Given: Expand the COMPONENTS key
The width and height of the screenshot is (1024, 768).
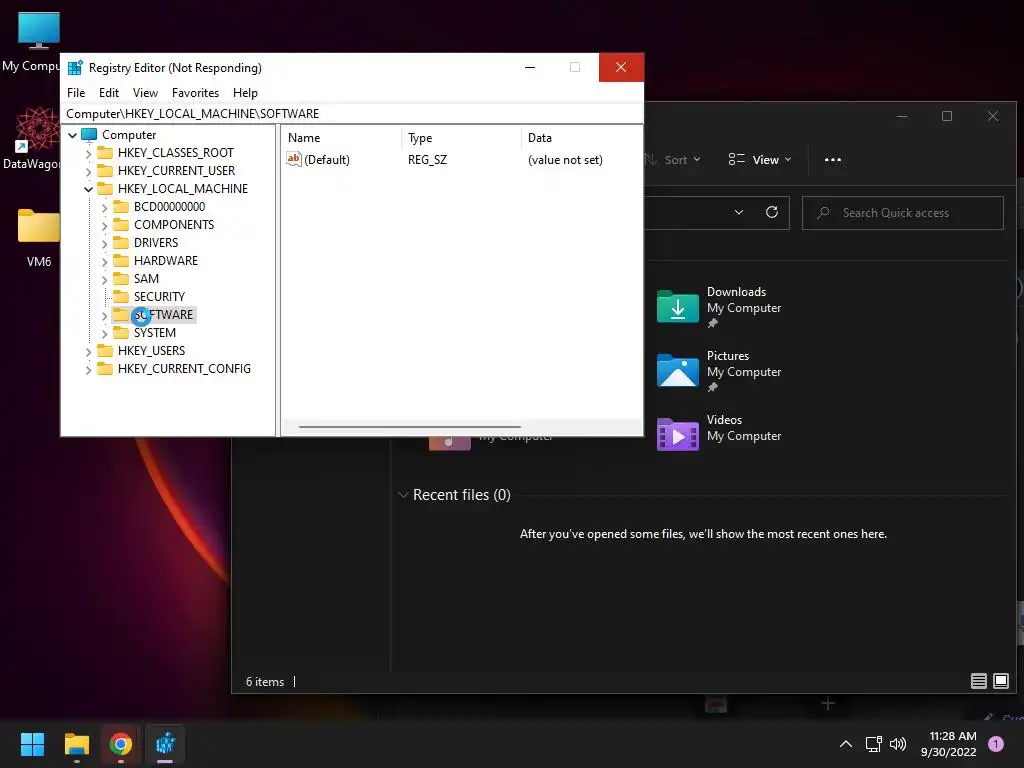Looking at the screenshot, I should 104,225.
